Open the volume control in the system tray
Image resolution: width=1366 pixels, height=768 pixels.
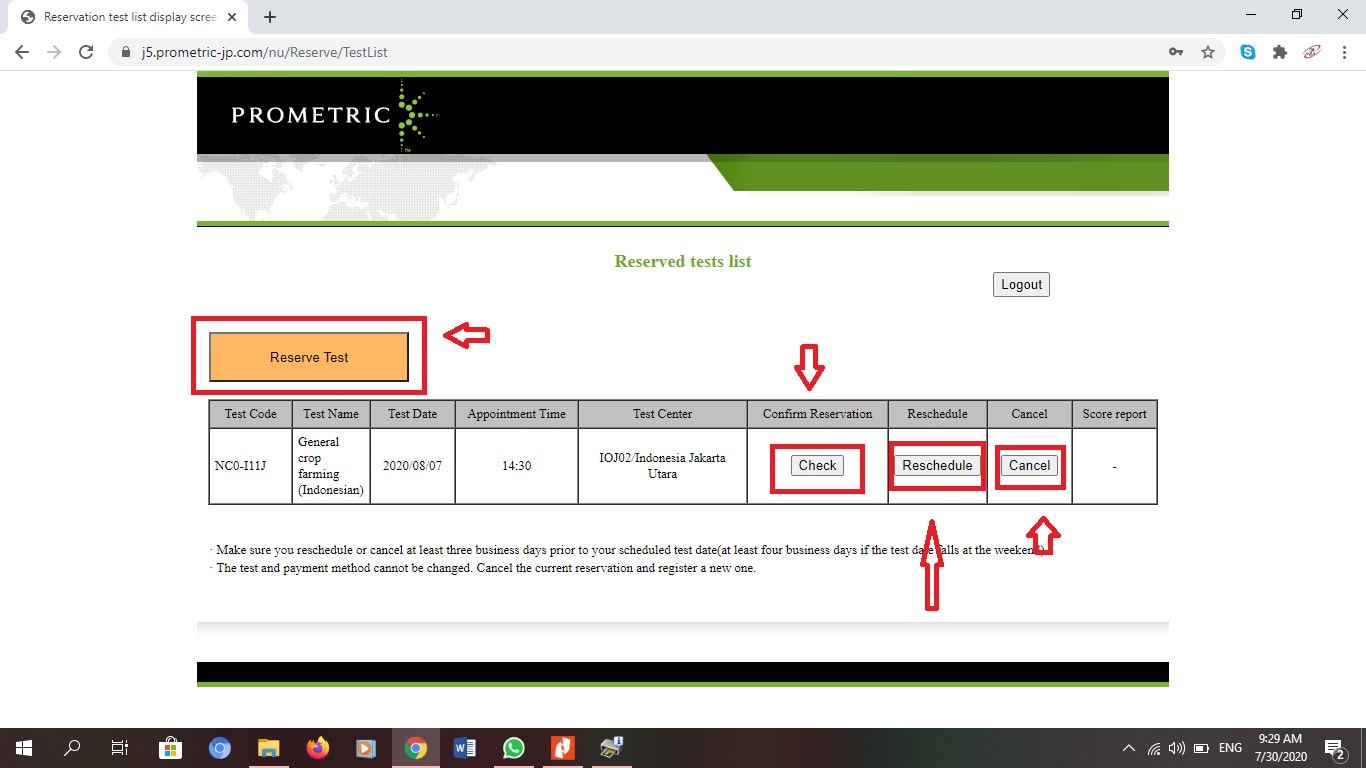pyautogui.click(x=1177, y=748)
